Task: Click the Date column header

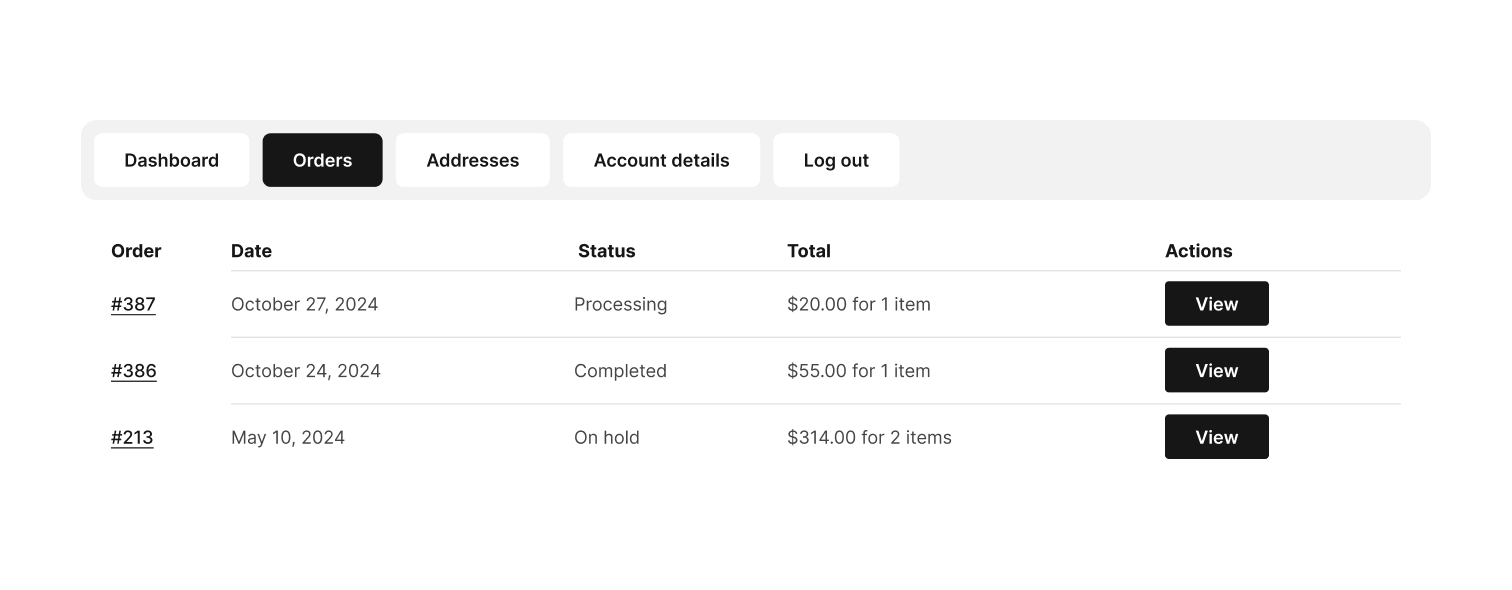Action: click(x=251, y=251)
